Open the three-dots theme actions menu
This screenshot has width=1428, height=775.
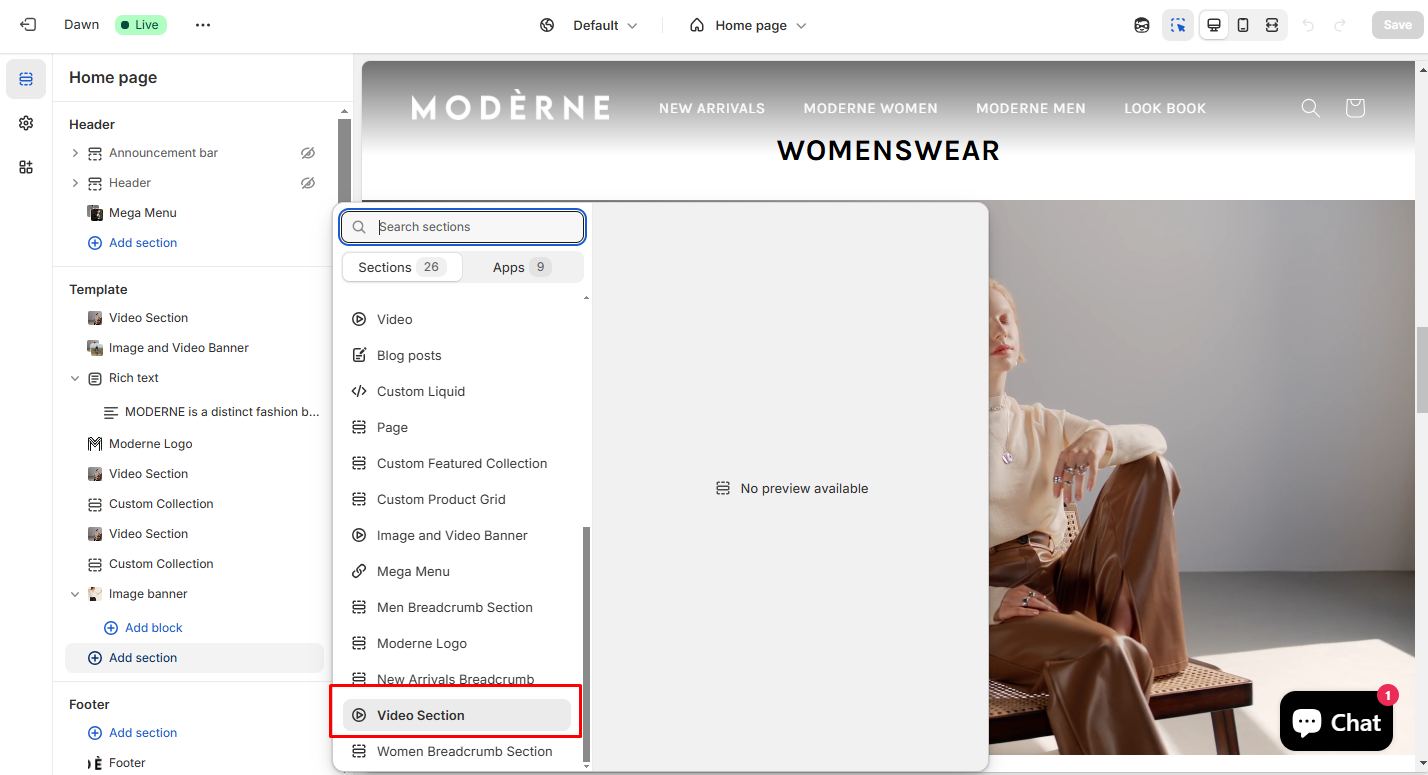[x=203, y=25]
